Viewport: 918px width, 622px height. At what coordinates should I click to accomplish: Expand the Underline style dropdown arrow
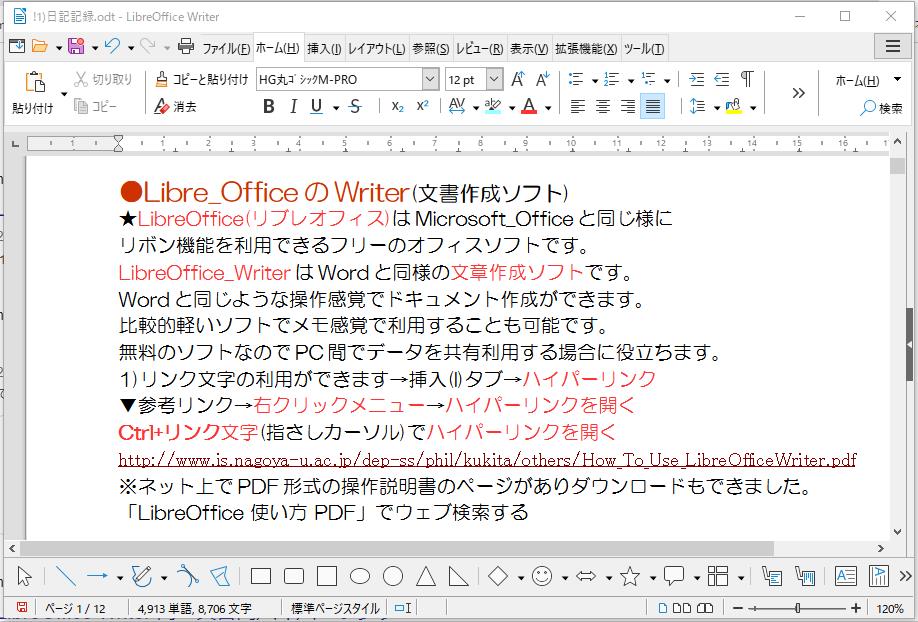[x=336, y=108]
